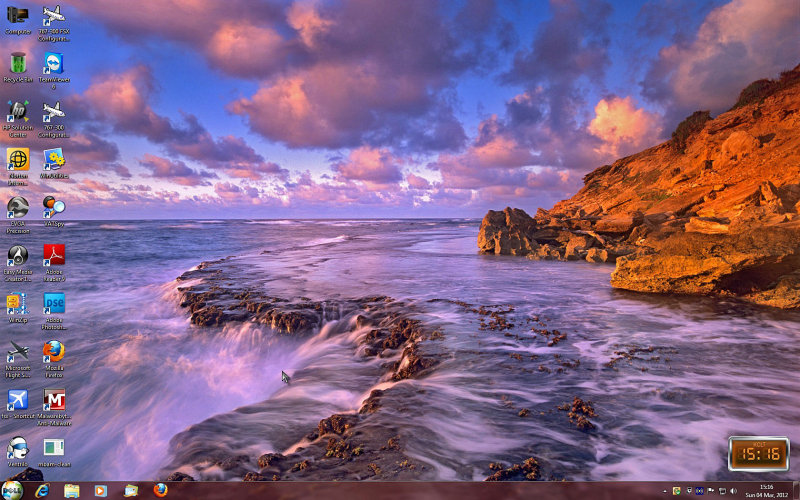Screen dimensions: 800x500
Task: Click the Action Center flag icon
Action: [x=711, y=491]
